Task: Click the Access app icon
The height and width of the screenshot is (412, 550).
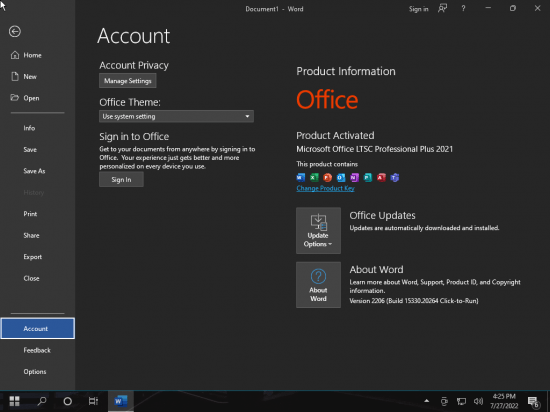Action: tap(381, 177)
